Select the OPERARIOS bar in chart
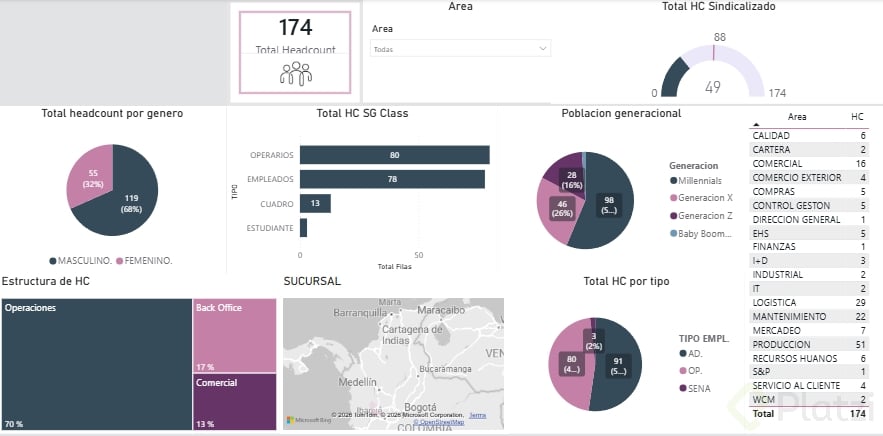The height and width of the screenshot is (436, 883). coord(394,155)
